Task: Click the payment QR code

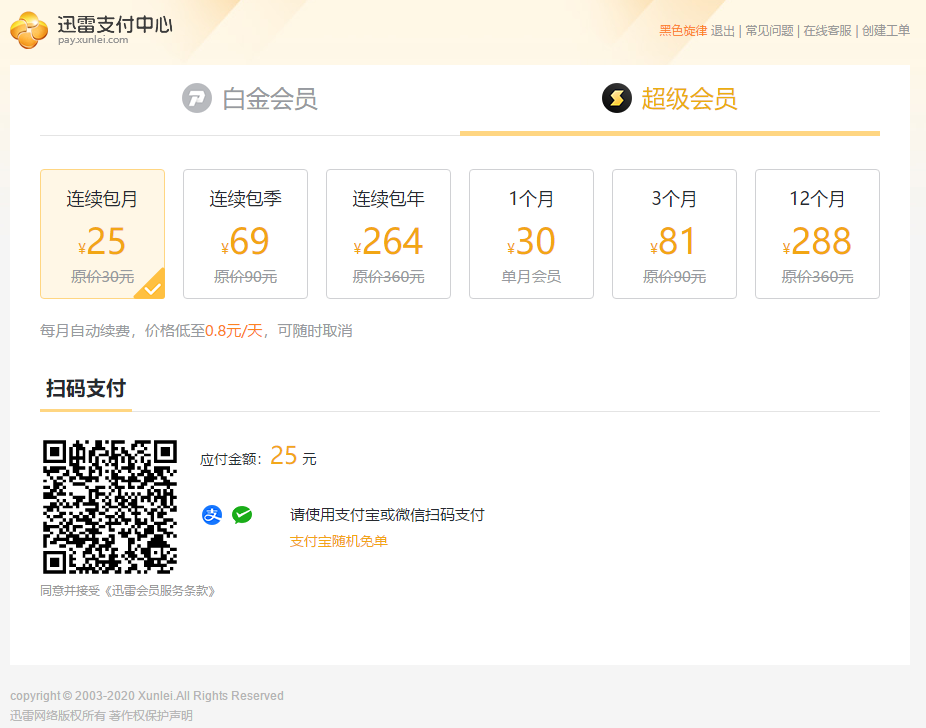Action: [110, 507]
